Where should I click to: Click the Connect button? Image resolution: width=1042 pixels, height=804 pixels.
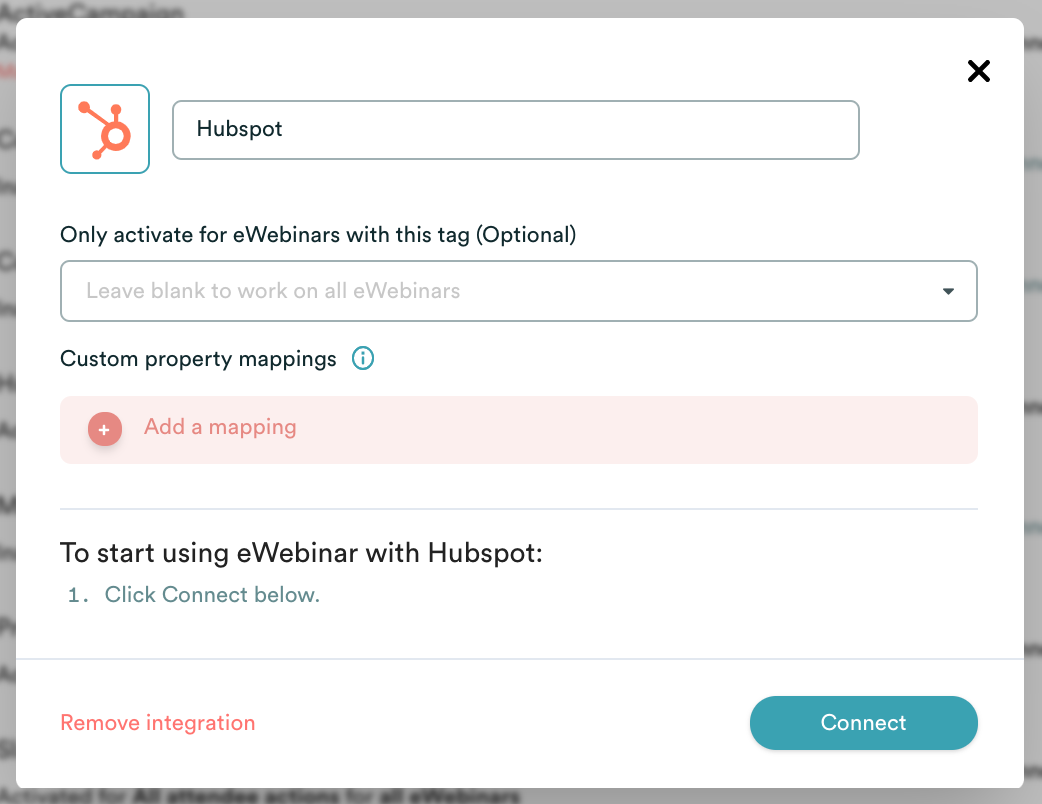point(863,722)
